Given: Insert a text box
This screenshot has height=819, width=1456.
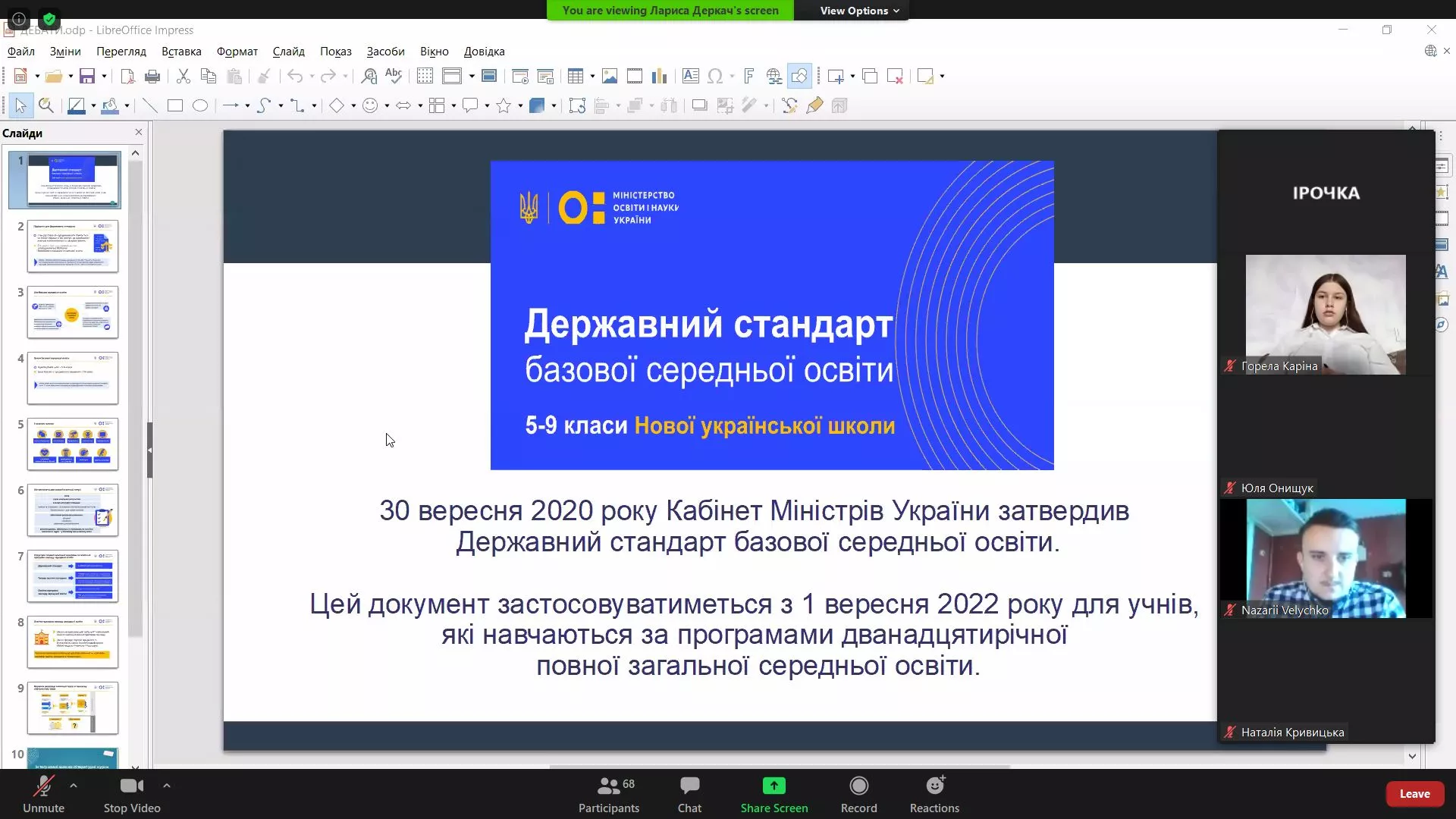Looking at the screenshot, I should tap(689, 76).
